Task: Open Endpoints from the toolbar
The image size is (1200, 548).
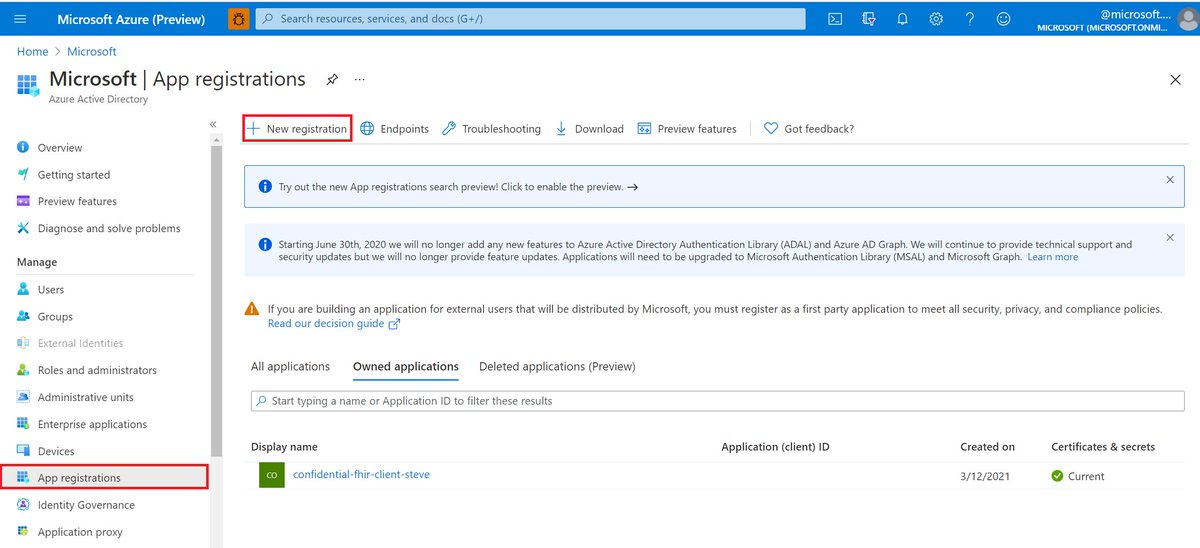Action: click(x=394, y=129)
